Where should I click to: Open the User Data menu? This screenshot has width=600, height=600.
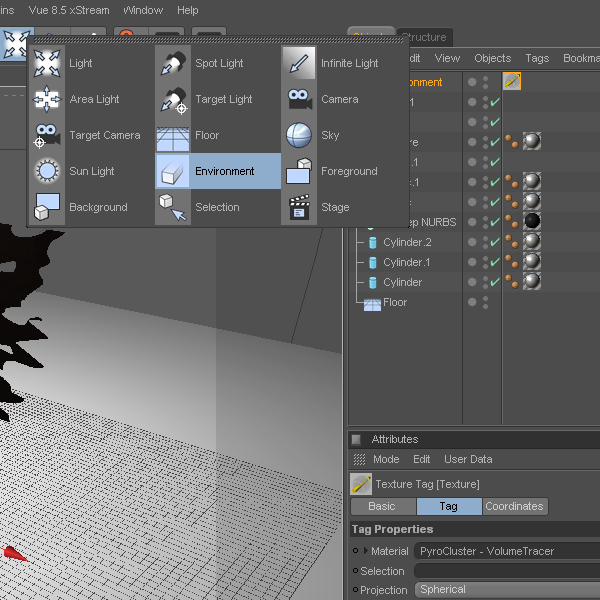(x=468, y=459)
